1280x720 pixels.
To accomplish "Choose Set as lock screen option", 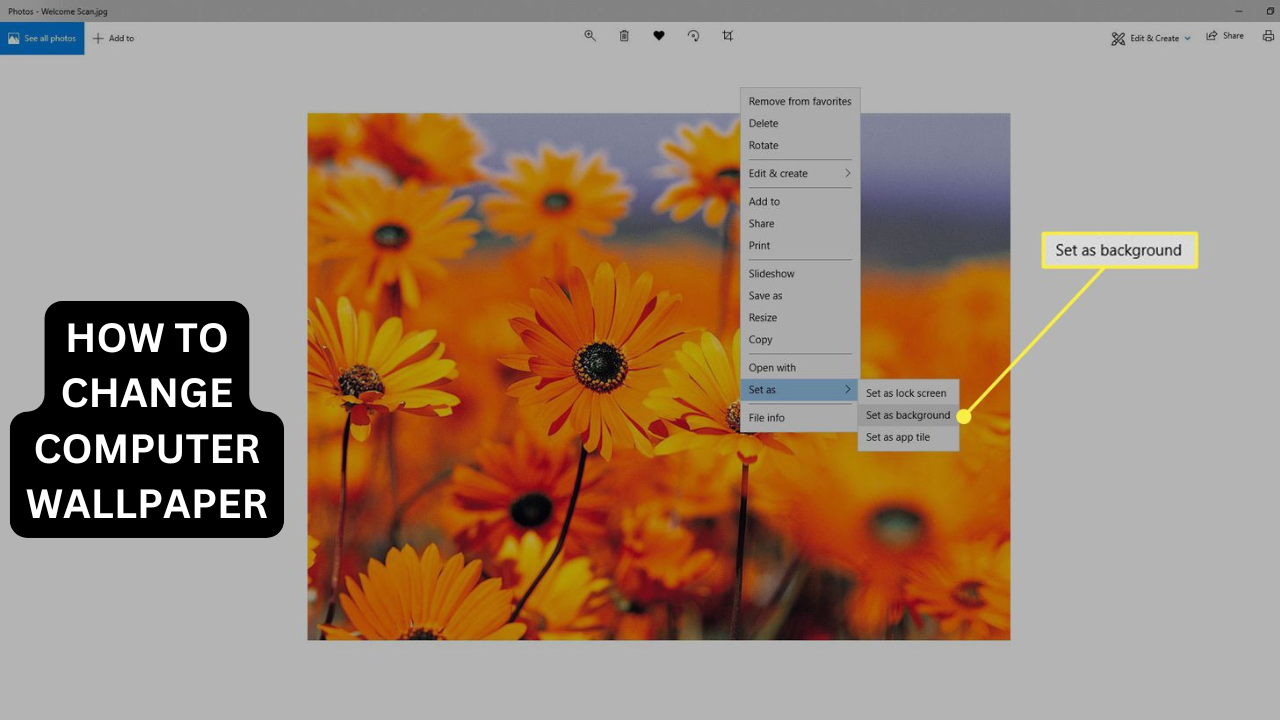I will (905, 393).
